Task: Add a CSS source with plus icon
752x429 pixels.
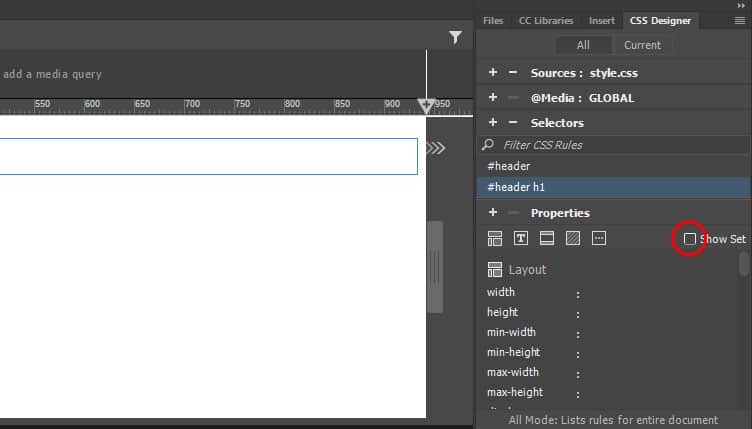Action: click(493, 72)
